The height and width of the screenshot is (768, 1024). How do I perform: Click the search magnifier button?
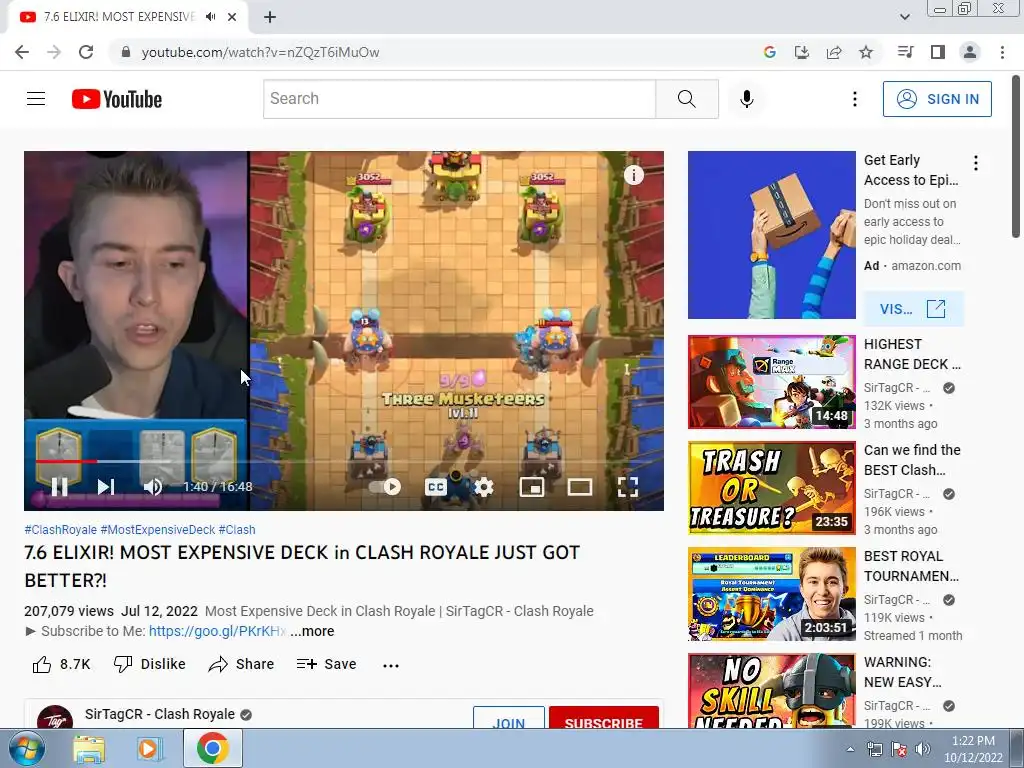pyautogui.click(x=686, y=99)
